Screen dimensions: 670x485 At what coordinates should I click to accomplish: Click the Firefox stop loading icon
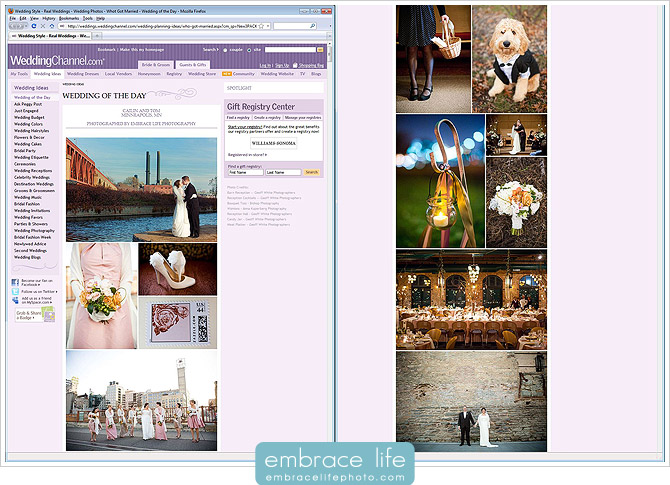pos(43,26)
